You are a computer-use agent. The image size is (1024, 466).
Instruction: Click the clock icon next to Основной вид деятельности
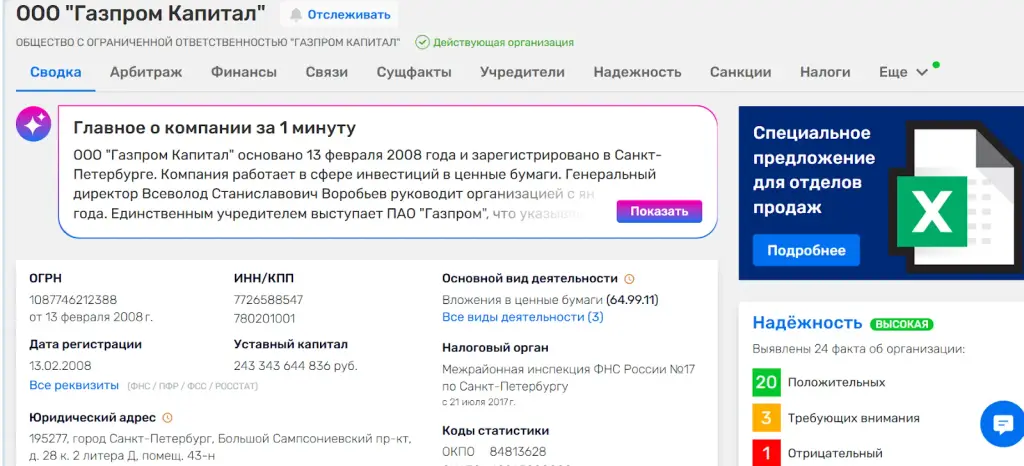click(x=629, y=279)
